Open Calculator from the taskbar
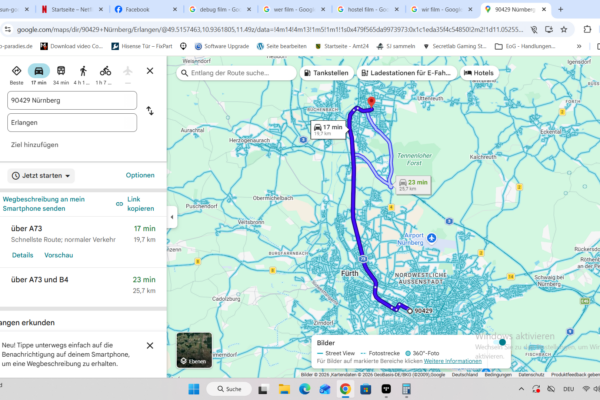The image size is (600, 400). pos(406,389)
